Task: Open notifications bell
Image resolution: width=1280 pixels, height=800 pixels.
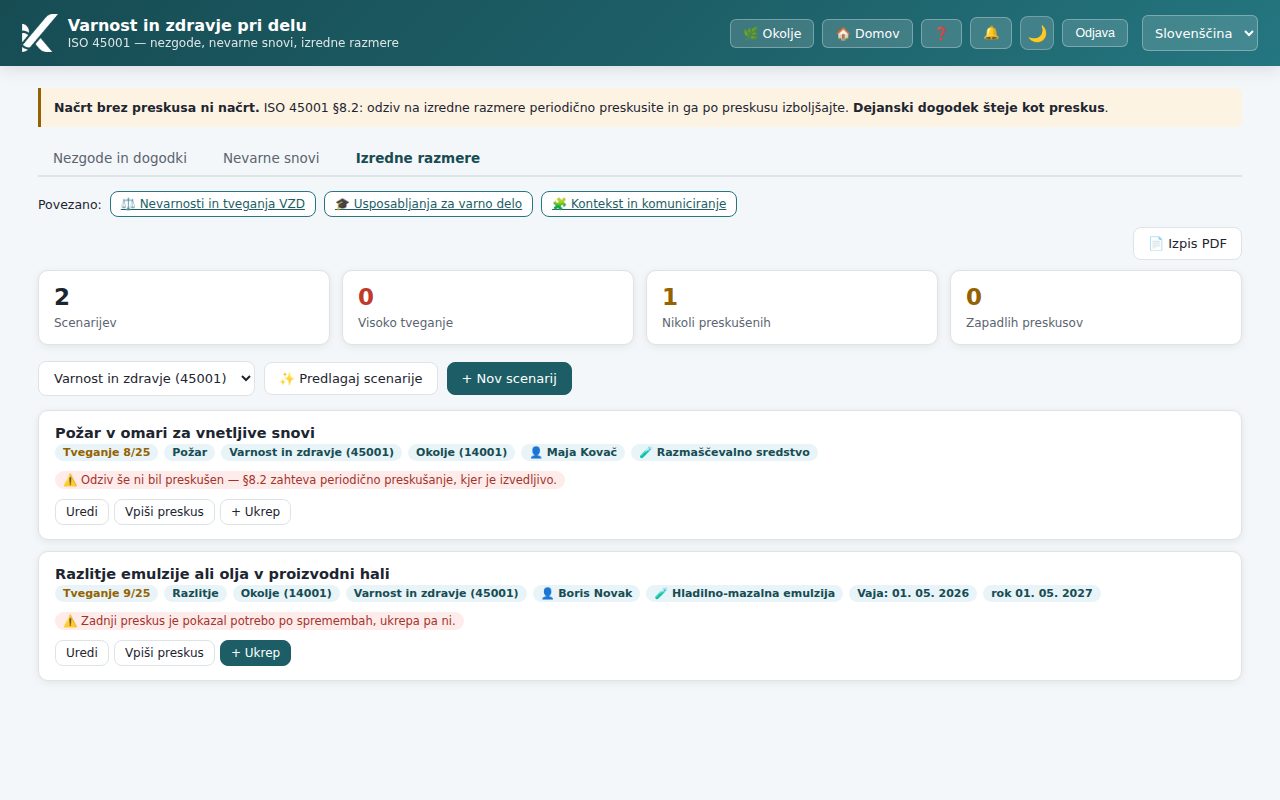Action: 991,33
